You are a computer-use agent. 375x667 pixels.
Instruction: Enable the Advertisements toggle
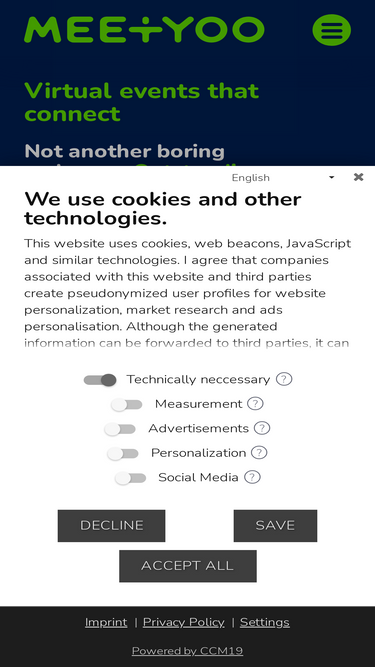tap(120, 429)
